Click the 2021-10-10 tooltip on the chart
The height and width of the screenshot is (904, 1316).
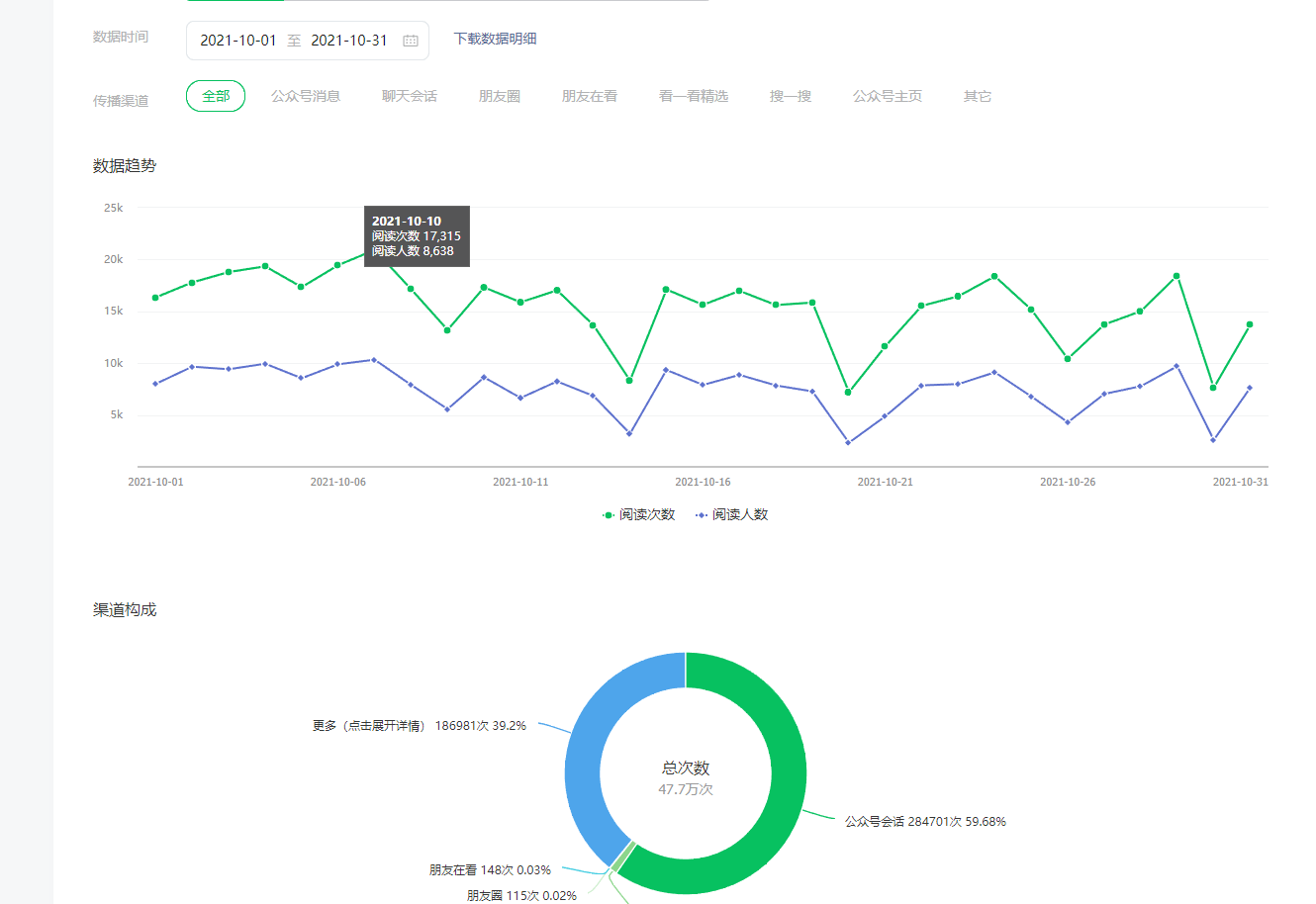coord(417,236)
